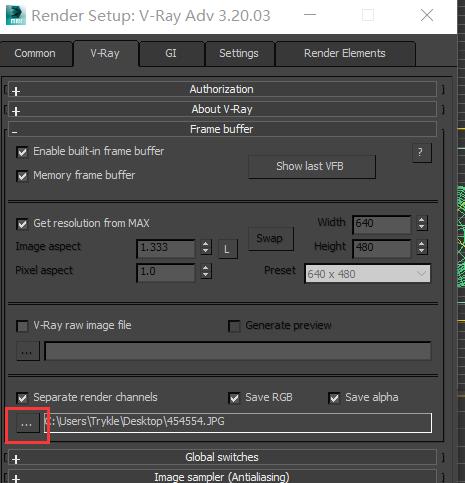Click the render channels output path field
The height and width of the screenshot is (483, 465).
[x=238, y=423]
